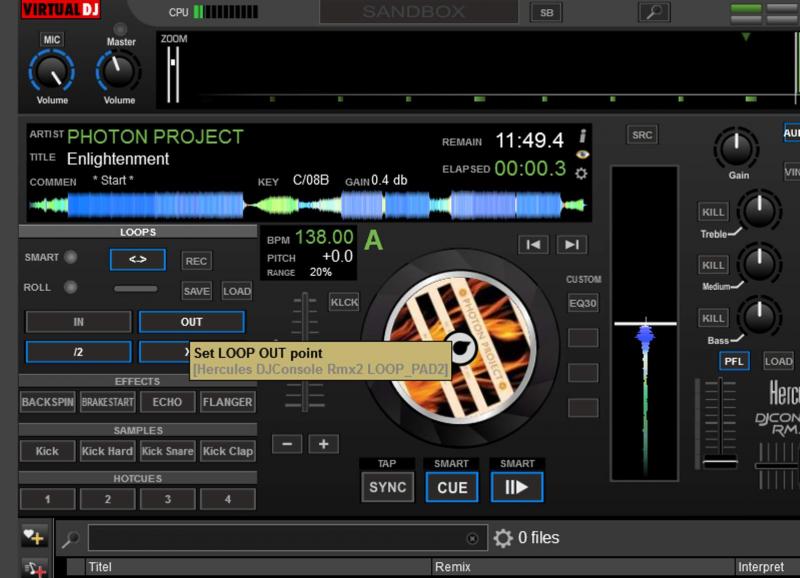Trigger hotcue 3
The width and height of the screenshot is (800, 578).
coord(167,499)
